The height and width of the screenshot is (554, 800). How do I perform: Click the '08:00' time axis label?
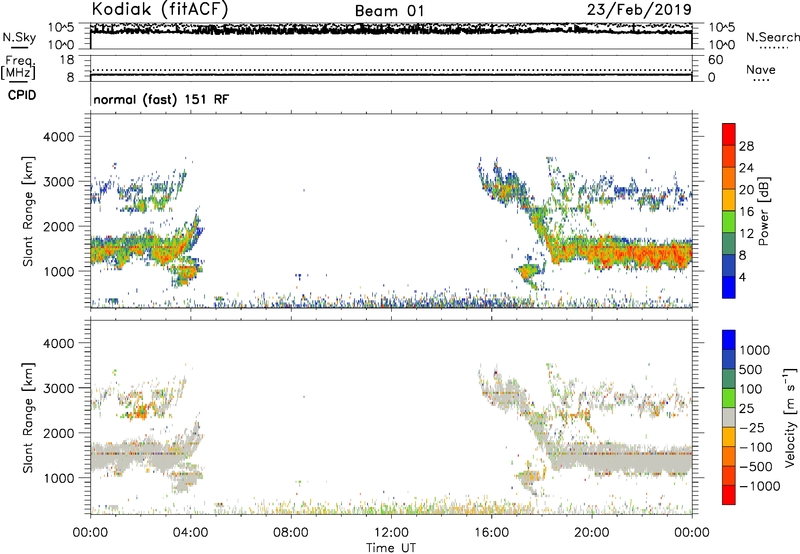[291, 533]
